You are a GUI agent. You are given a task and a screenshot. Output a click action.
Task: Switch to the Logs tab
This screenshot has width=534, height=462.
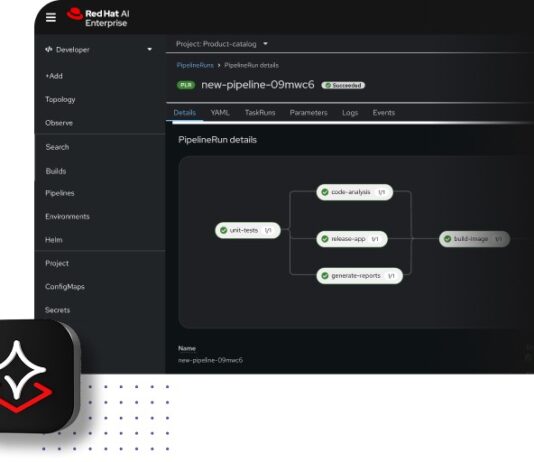tap(350, 113)
